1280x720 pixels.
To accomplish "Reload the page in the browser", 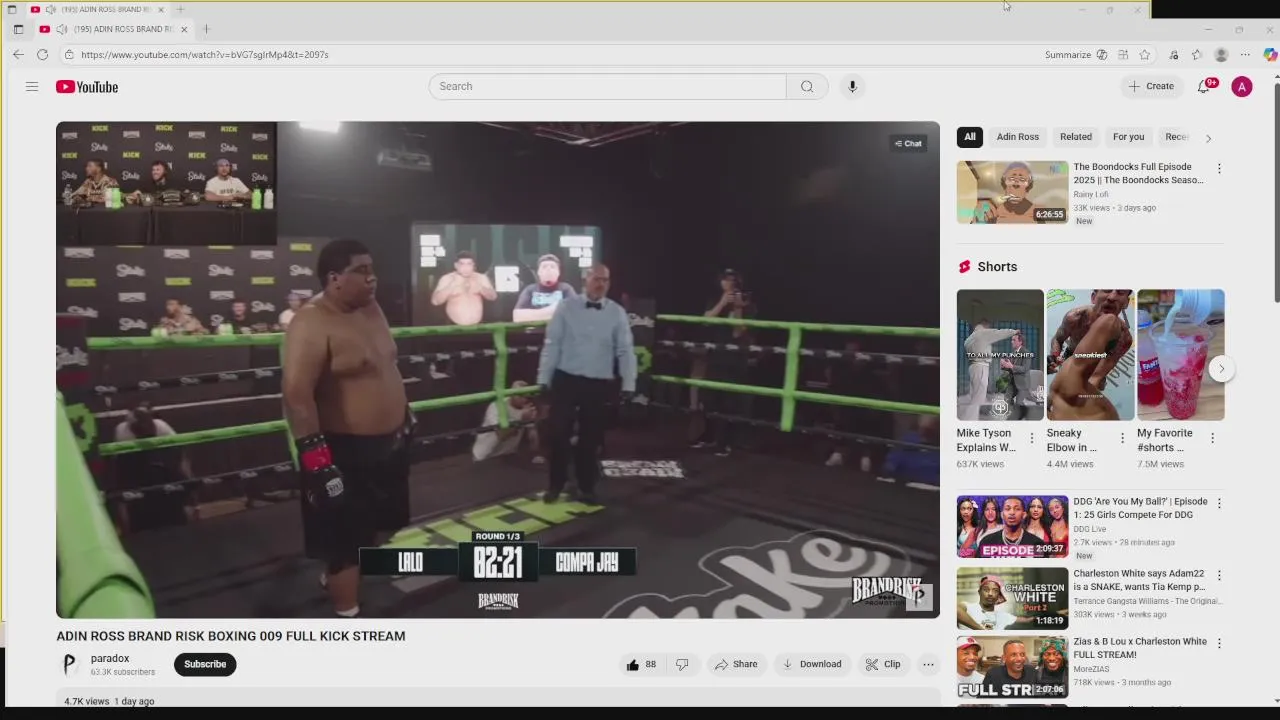I will tap(42, 55).
